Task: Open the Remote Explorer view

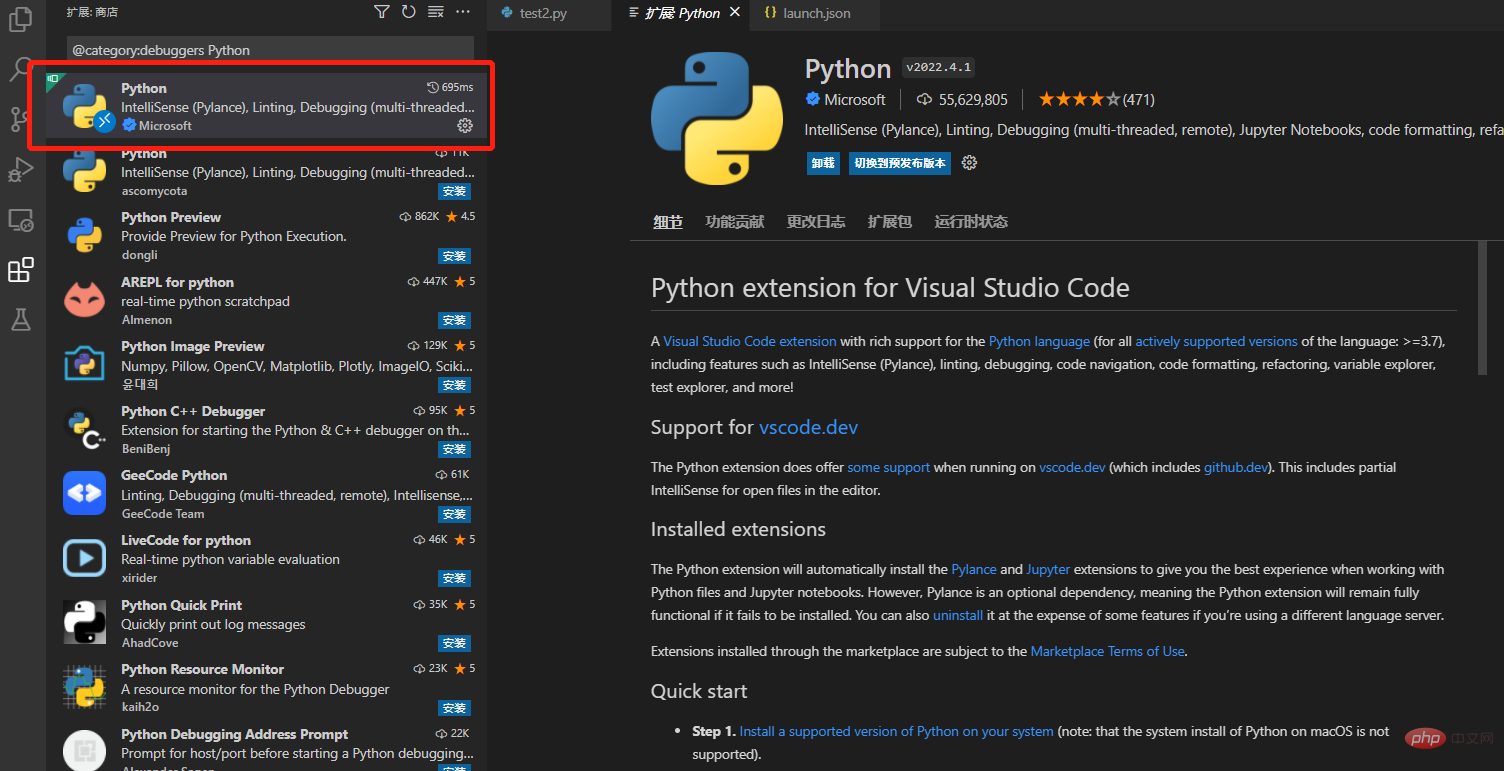Action: (21, 220)
